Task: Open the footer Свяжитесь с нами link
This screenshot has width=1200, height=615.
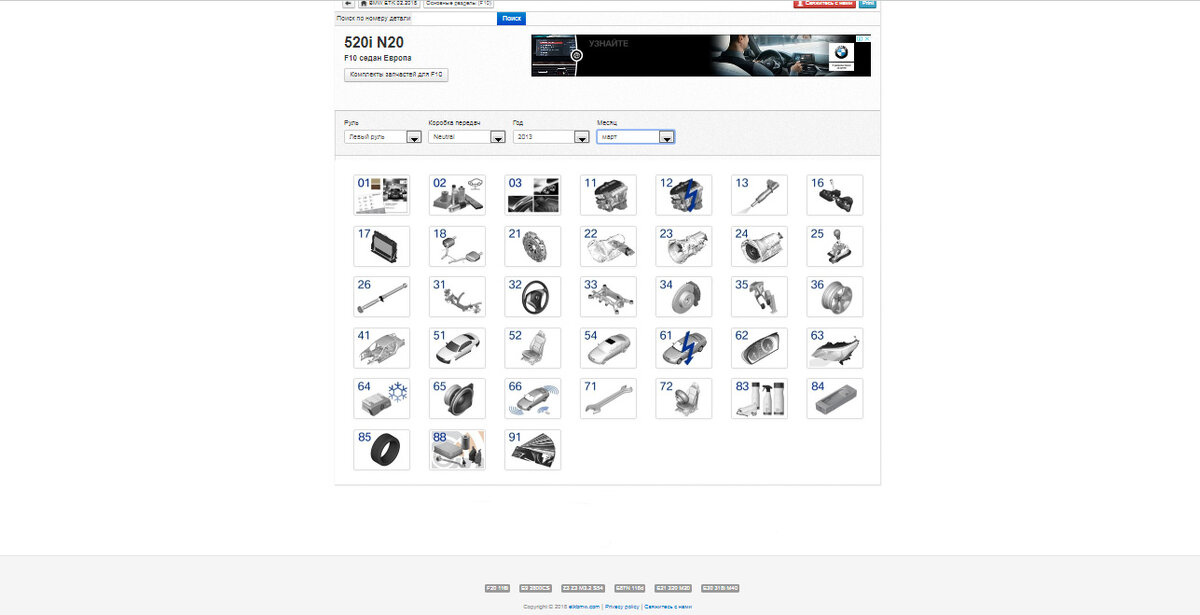Action: point(668,607)
